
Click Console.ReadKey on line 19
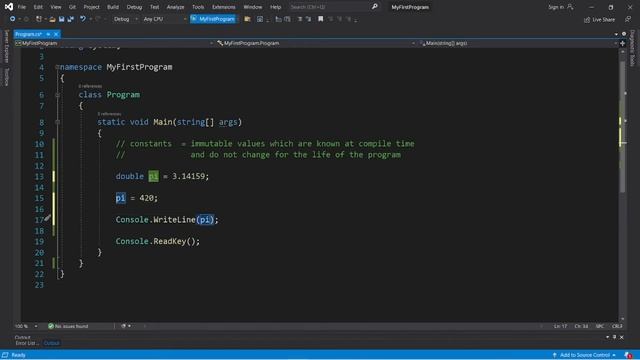tap(151, 241)
